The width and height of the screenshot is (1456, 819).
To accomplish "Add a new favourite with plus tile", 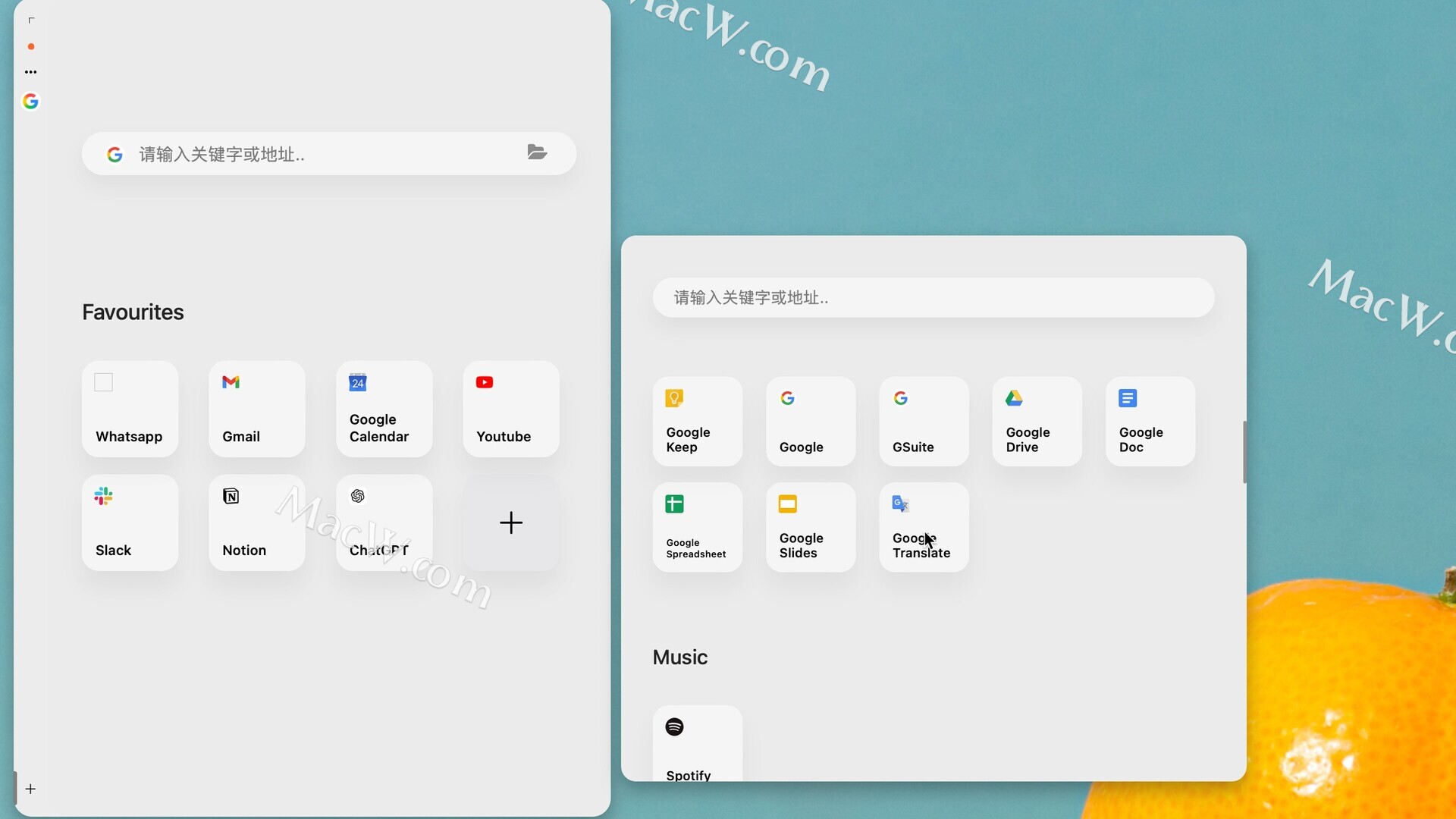I will coord(511,522).
